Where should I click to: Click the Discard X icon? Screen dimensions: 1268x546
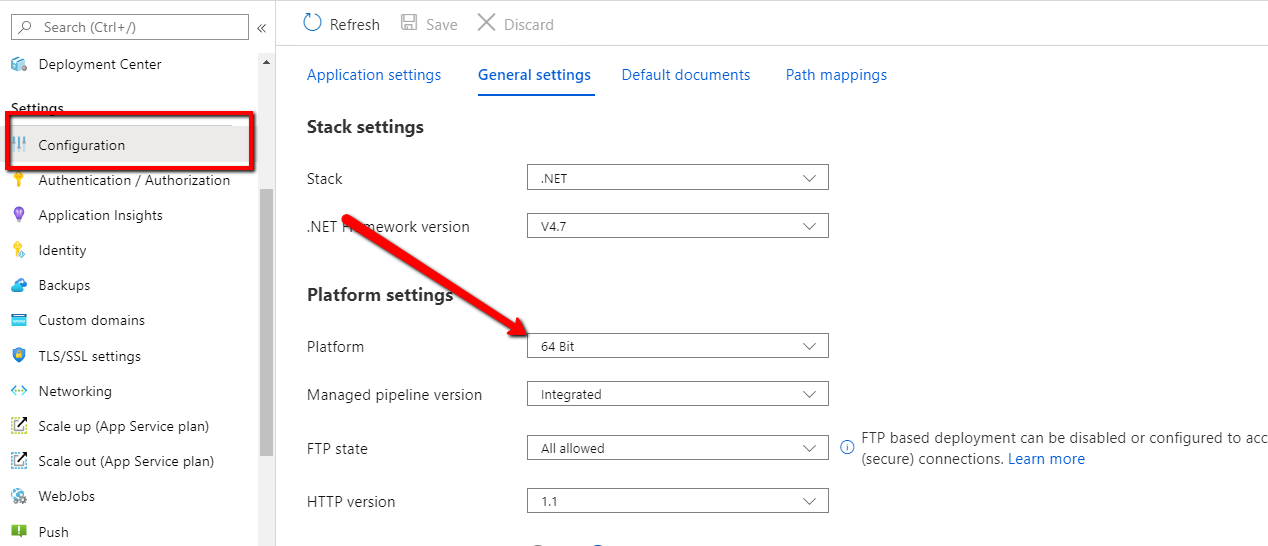tap(486, 22)
